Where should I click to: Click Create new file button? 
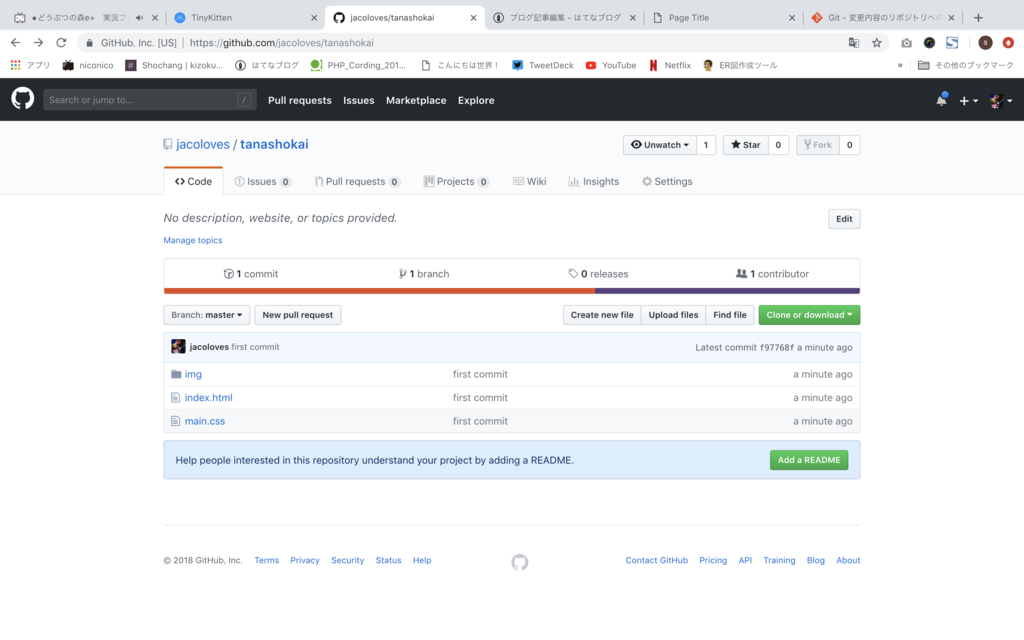[x=602, y=315]
